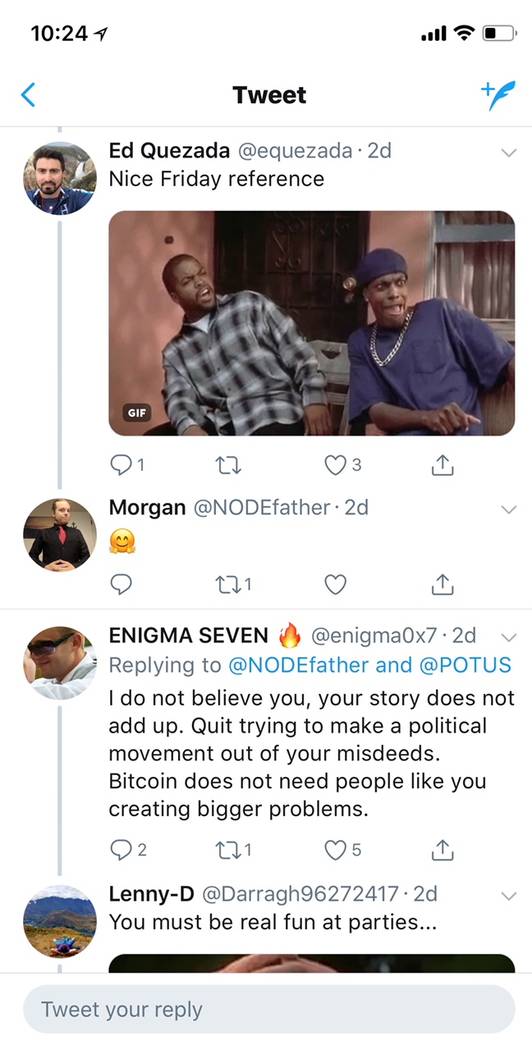Share Ed Quezada's tweet
The image size is (532, 1050).
(442, 464)
